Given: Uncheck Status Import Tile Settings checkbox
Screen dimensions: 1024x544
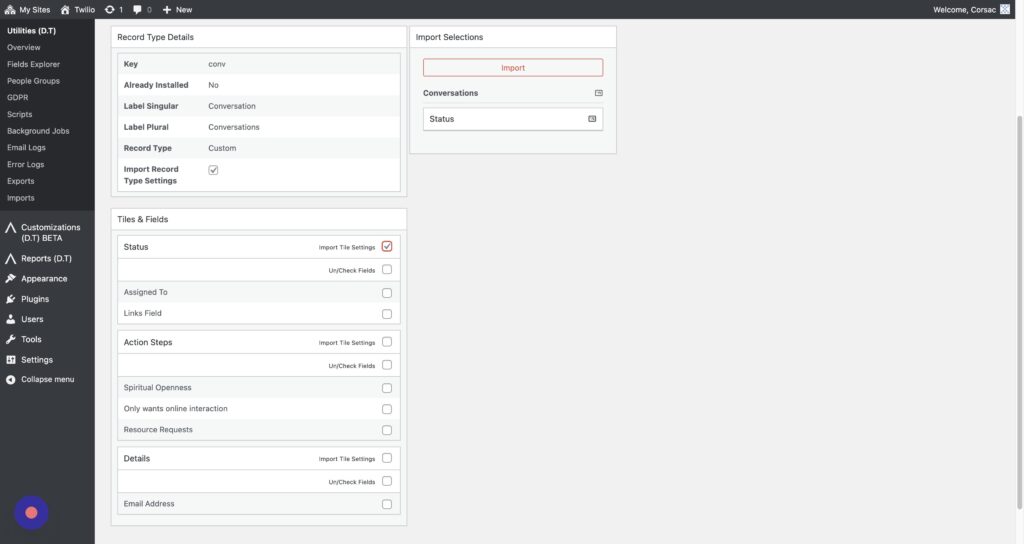Looking at the screenshot, I should 387,246.
